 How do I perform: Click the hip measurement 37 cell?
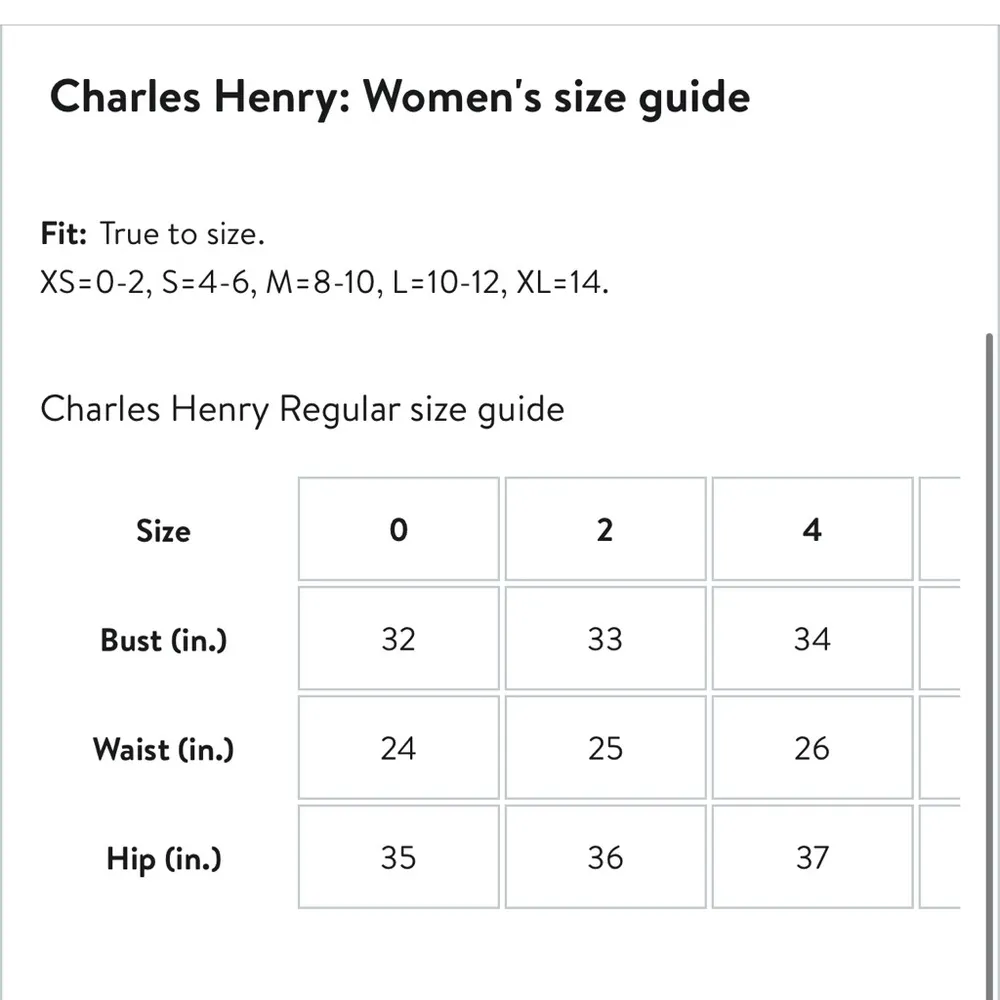tap(811, 858)
